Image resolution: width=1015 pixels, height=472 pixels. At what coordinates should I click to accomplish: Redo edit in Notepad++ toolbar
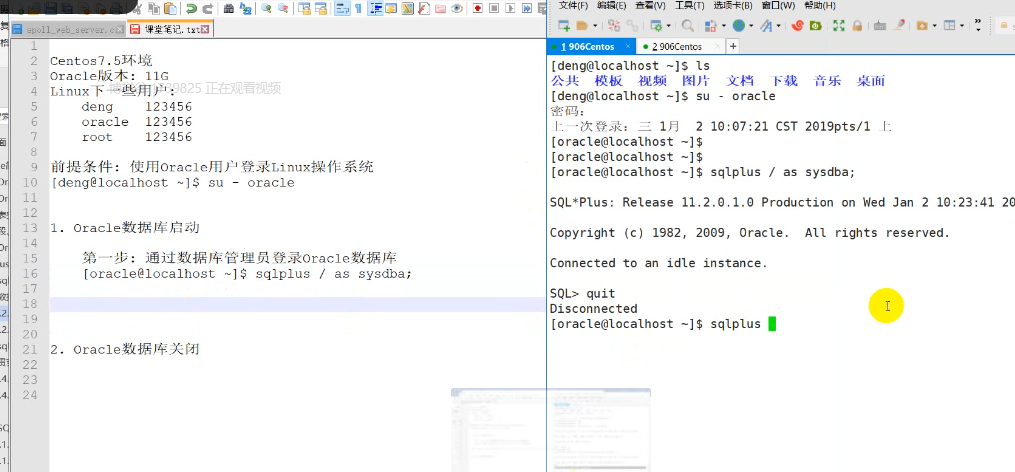(x=208, y=8)
